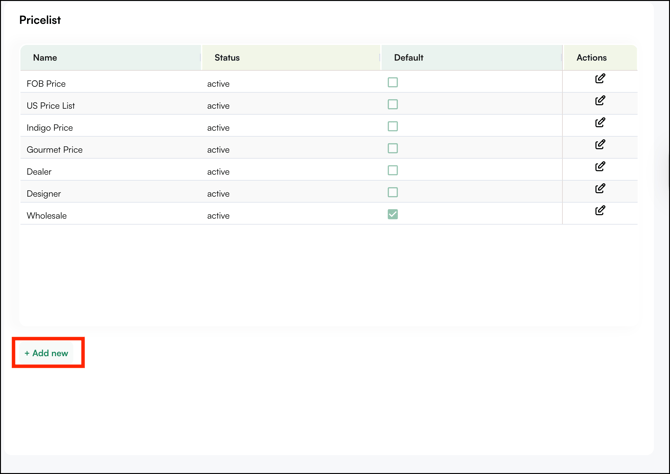This screenshot has width=670, height=474.
Task: Enable default for Dealer pricelist
Action: click(x=393, y=171)
